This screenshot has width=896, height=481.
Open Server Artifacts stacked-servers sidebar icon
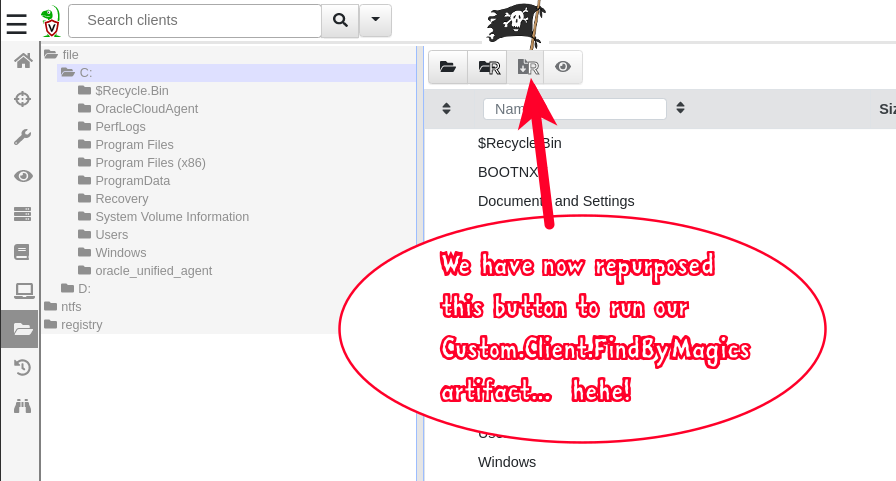(x=22, y=214)
